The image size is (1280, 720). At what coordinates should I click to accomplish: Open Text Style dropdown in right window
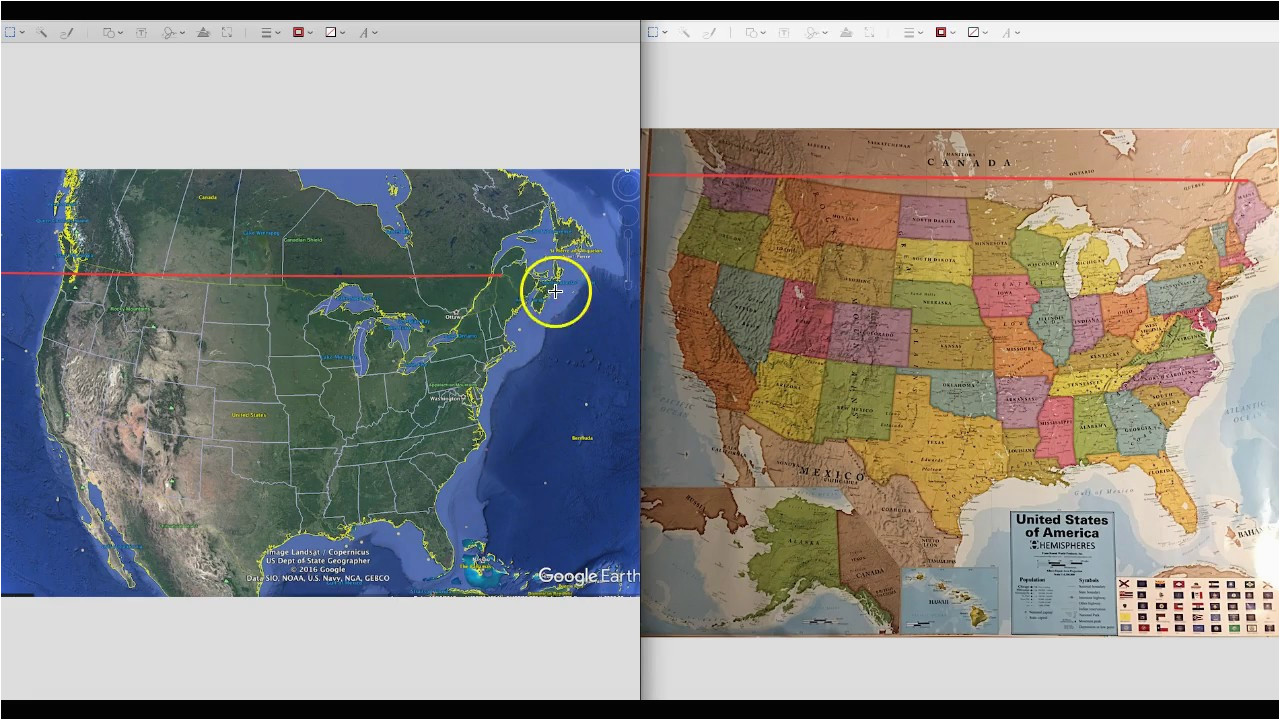(x=1009, y=32)
